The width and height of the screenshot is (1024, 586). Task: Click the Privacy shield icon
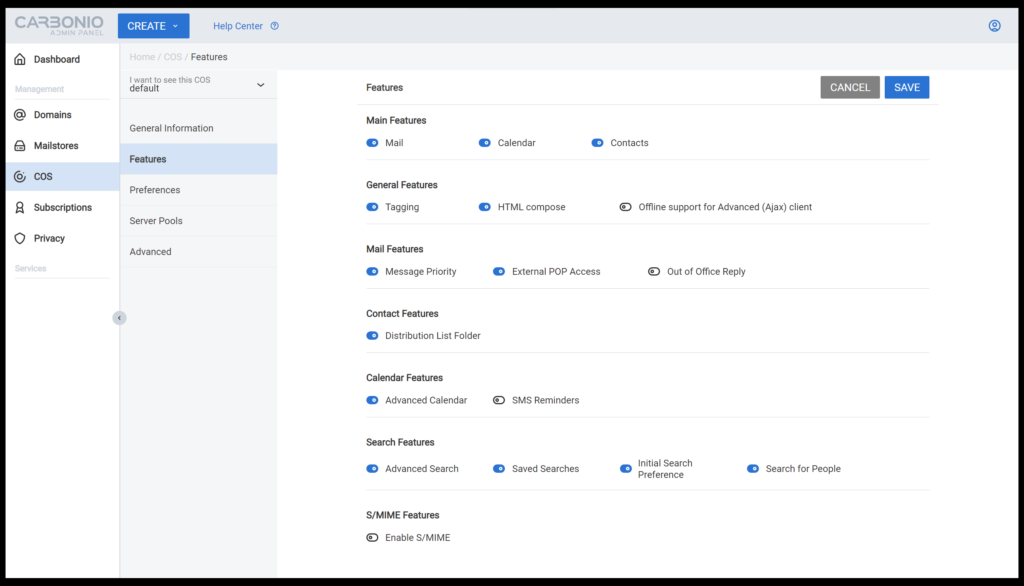[x=20, y=238]
